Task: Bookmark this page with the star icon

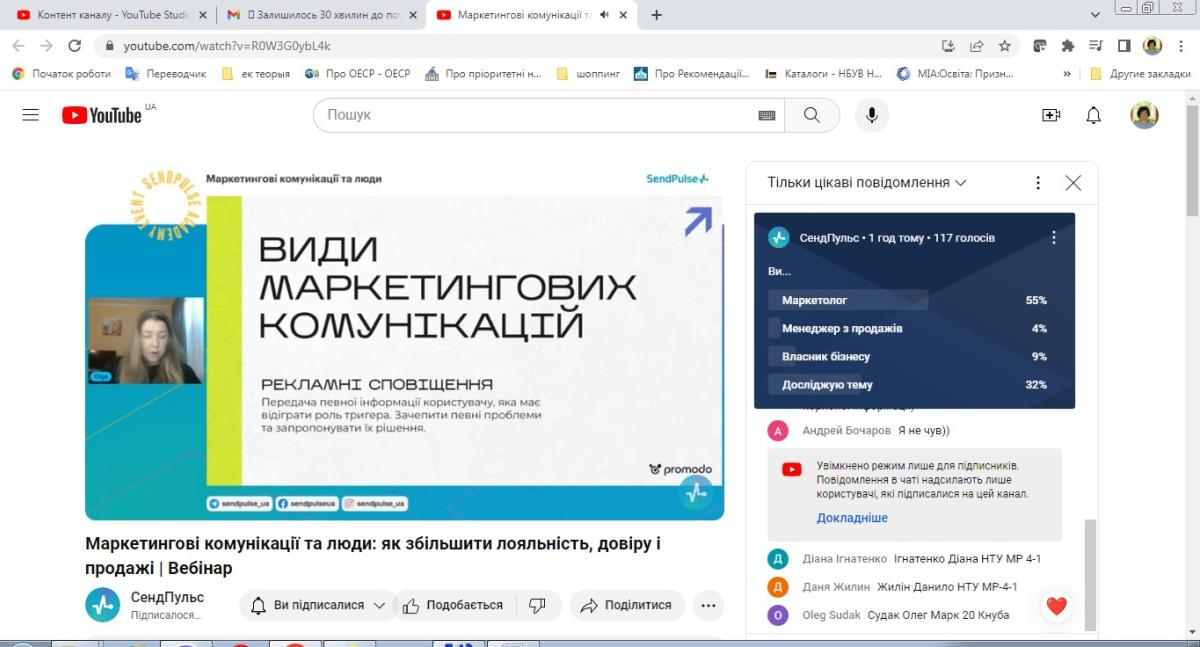Action: 1005,46
